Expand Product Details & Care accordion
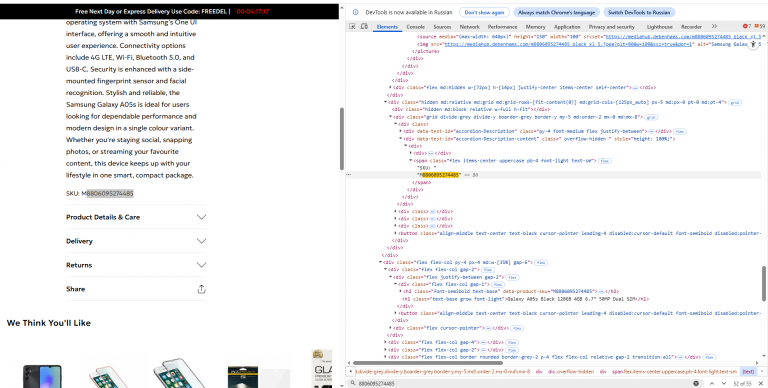This screenshot has height=388, width=768. pos(136,217)
